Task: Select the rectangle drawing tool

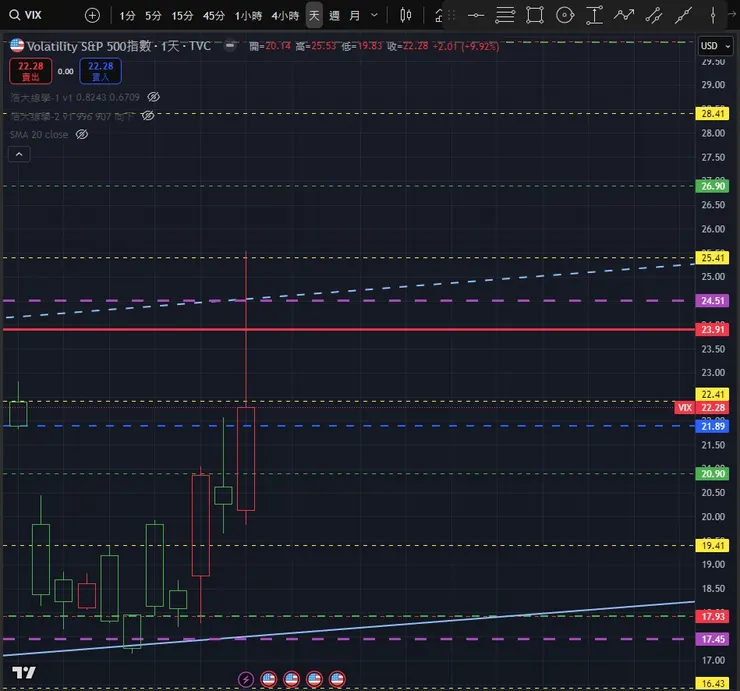Action: [x=535, y=15]
